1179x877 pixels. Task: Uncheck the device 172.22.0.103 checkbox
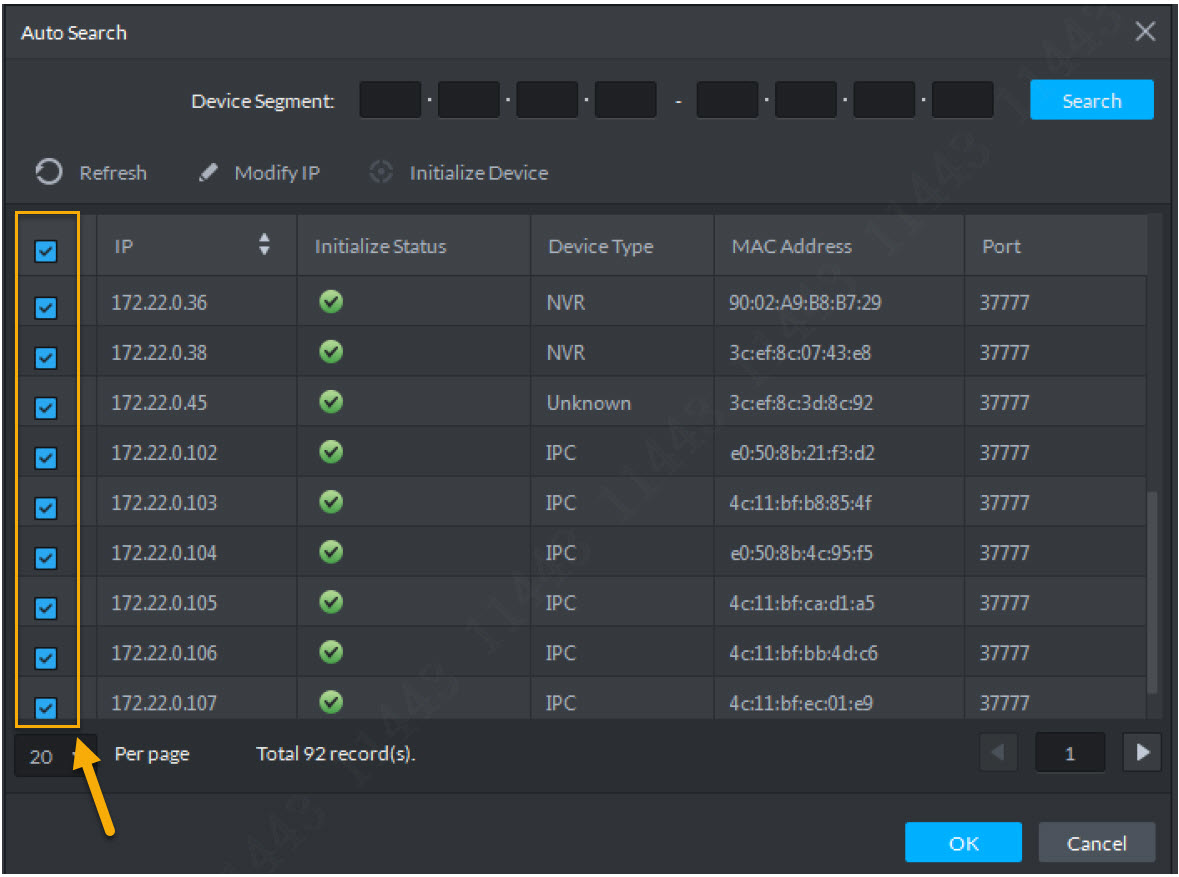point(46,508)
